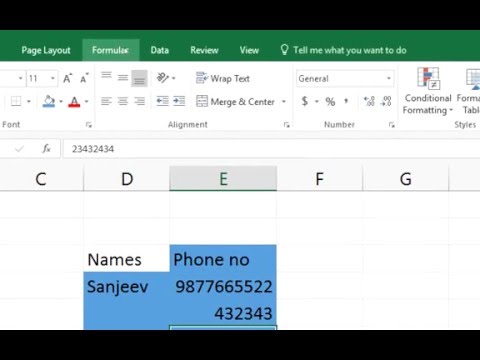The height and width of the screenshot is (360, 480).
Task: Expand Merge & Center options arrow
Action: [284, 101]
